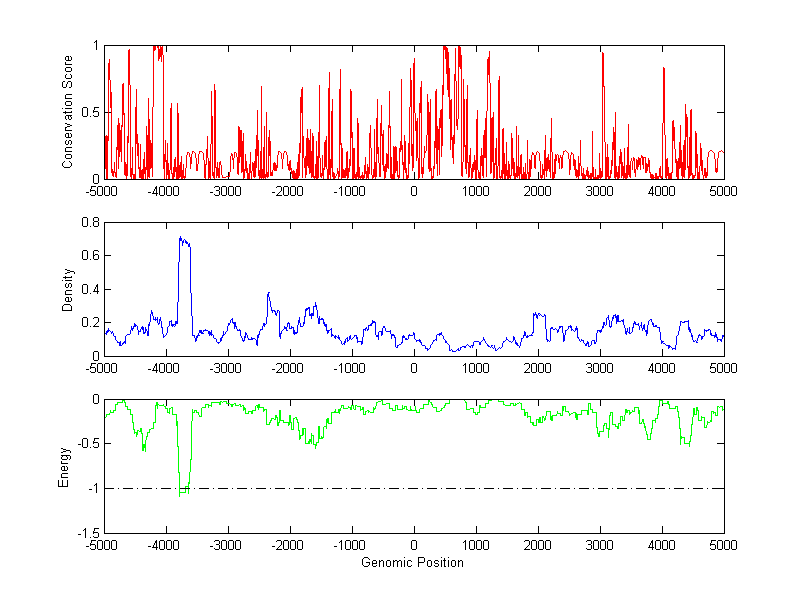Image resolution: width=800 pixels, height=599 pixels.
Task: Click the blue density bump near position 2000
Action: coord(538,316)
